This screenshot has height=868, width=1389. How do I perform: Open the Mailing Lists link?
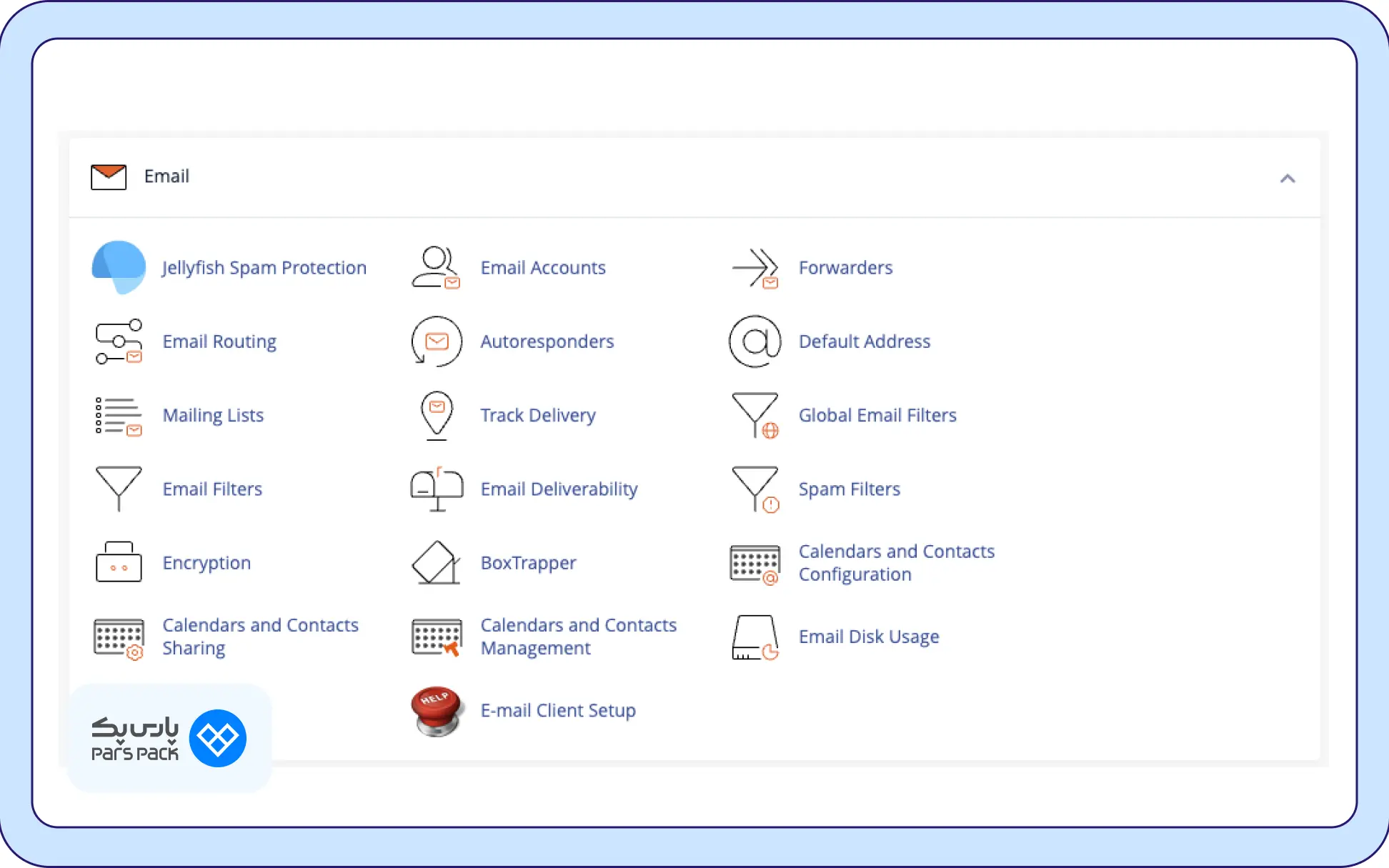click(213, 415)
